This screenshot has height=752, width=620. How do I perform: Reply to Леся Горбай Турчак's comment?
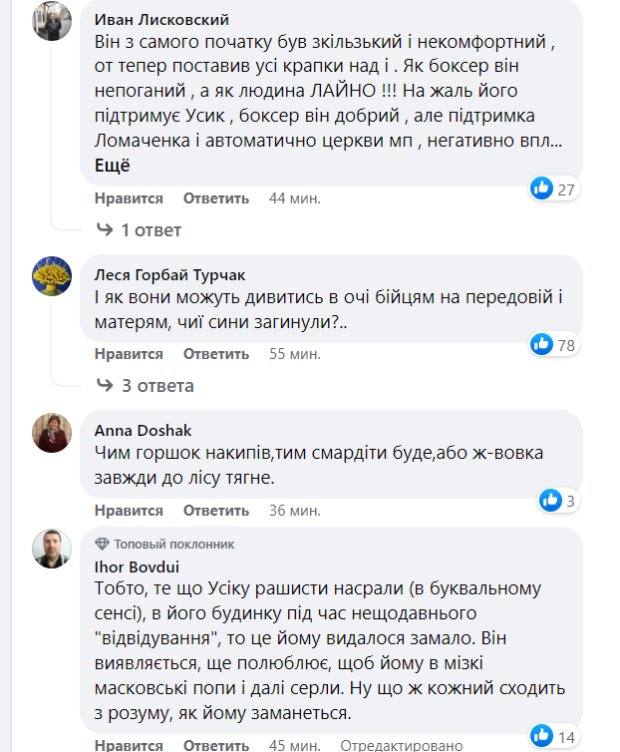click(216, 354)
